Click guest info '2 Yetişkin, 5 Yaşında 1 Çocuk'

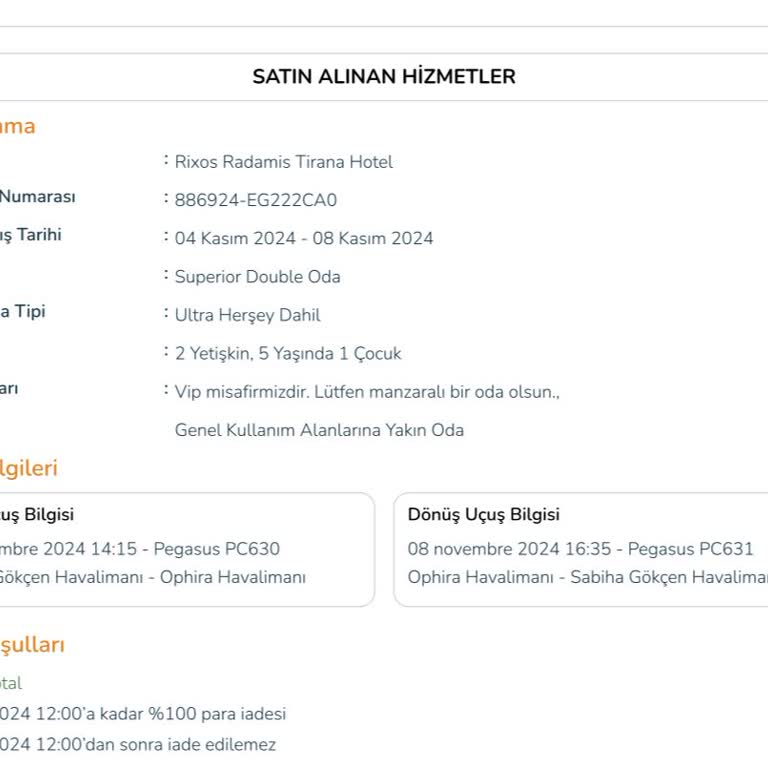tap(288, 353)
